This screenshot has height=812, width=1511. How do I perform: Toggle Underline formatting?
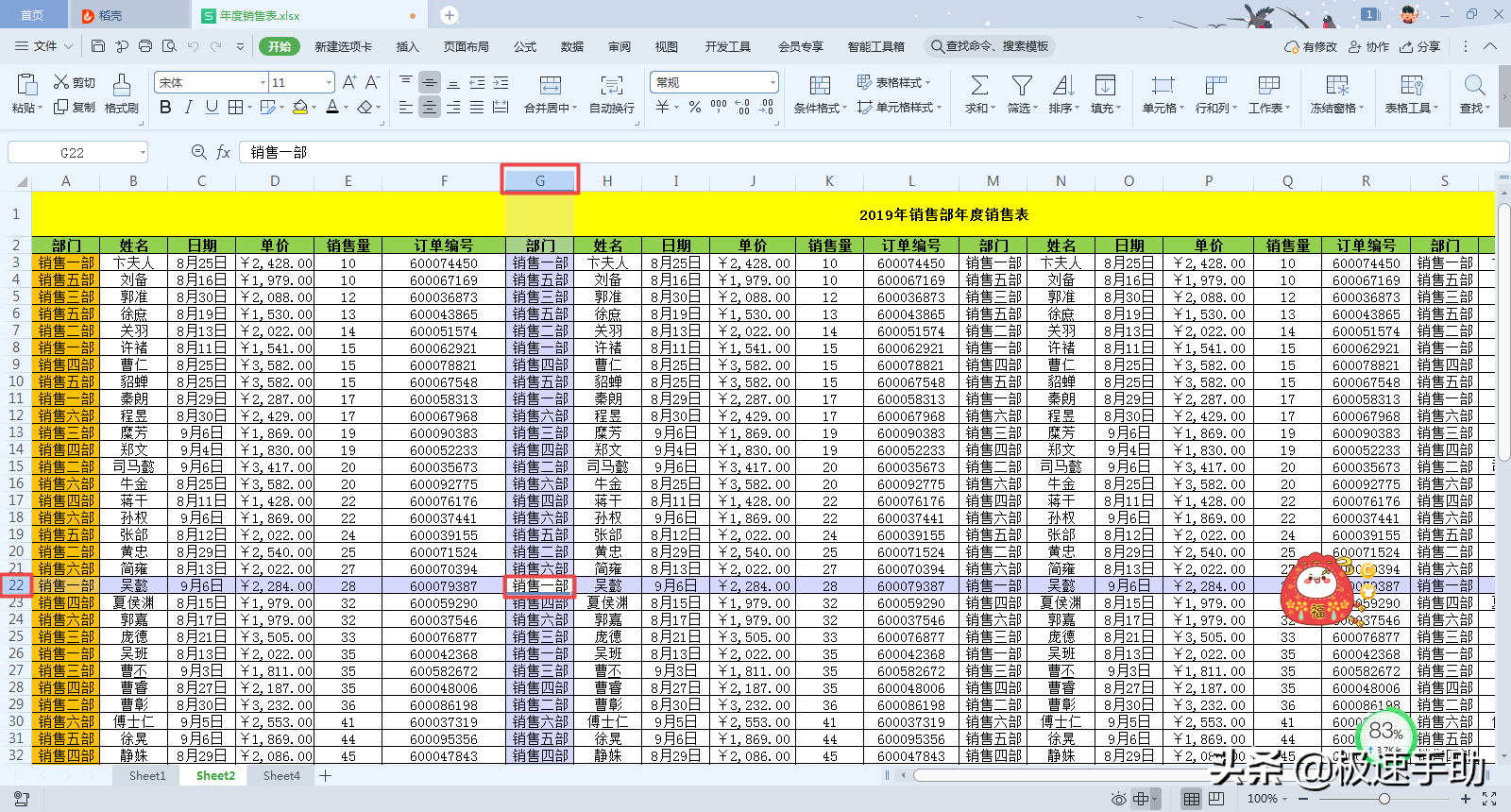click(x=212, y=107)
